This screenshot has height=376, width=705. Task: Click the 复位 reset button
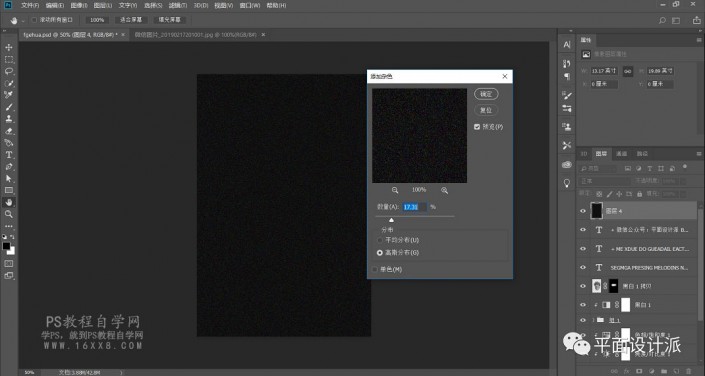(x=486, y=110)
